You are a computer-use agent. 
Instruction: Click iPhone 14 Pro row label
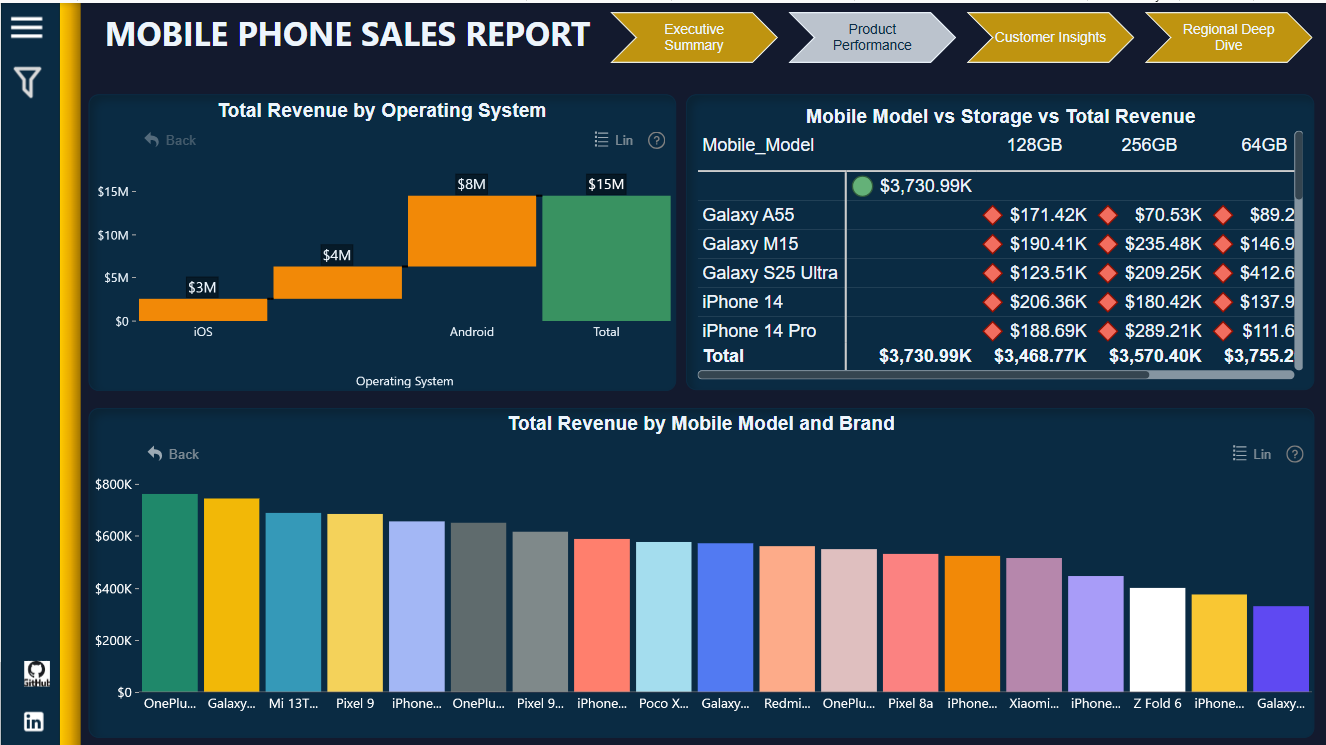(x=759, y=331)
